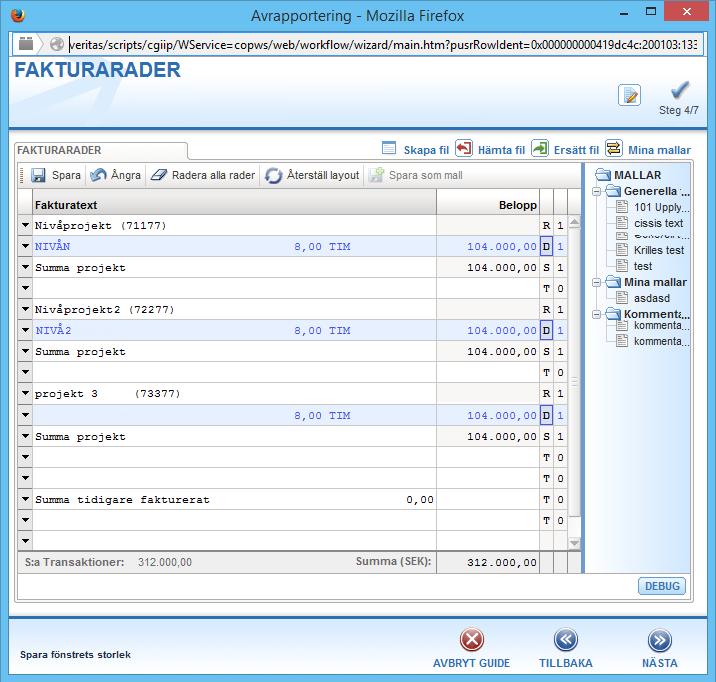Click the browser URL address field

(383, 44)
